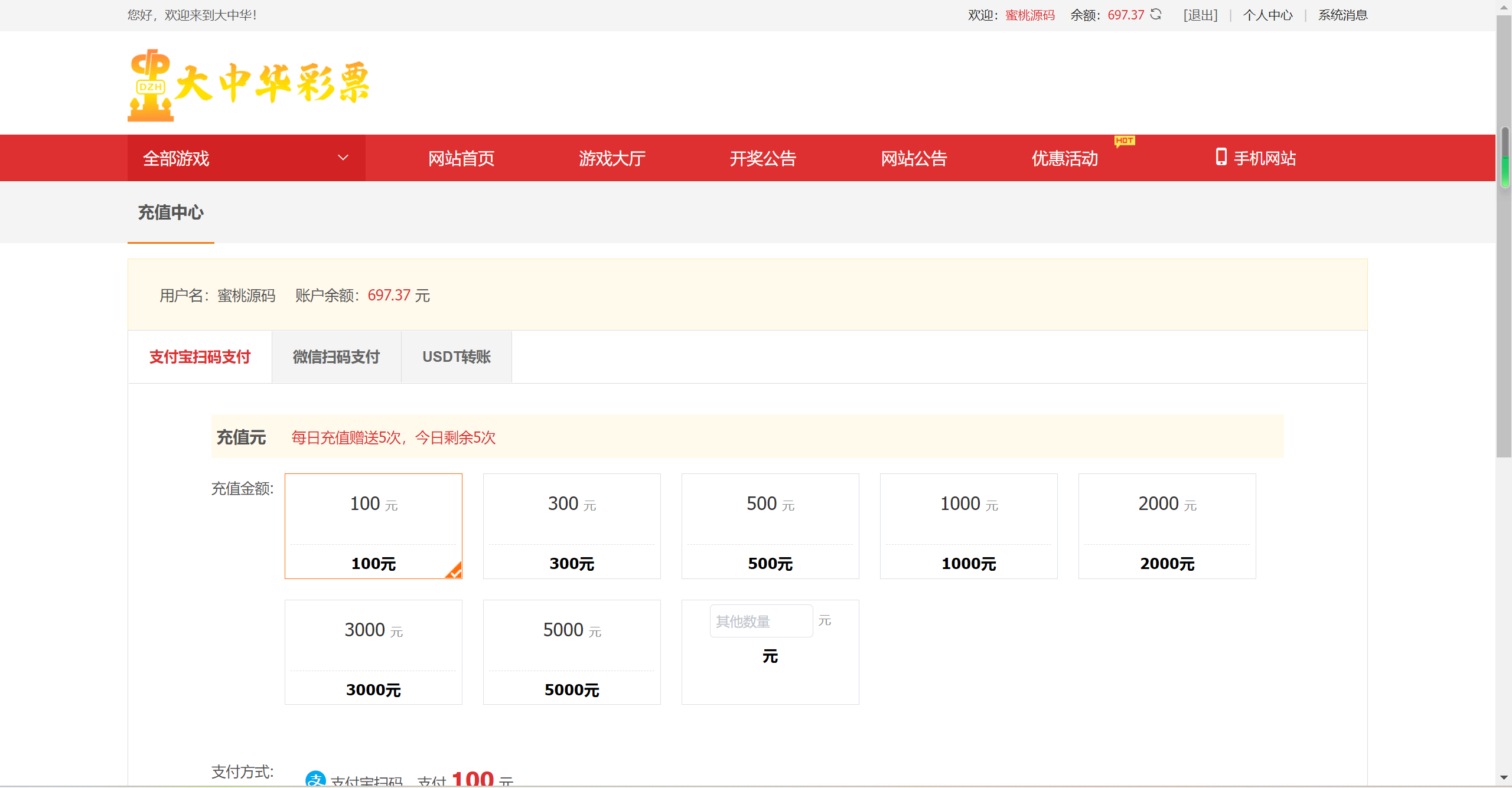The width and height of the screenshot is (1512, 788).
Task: Select the 500元 recharge amount option
Action: (x=770, y=525)
